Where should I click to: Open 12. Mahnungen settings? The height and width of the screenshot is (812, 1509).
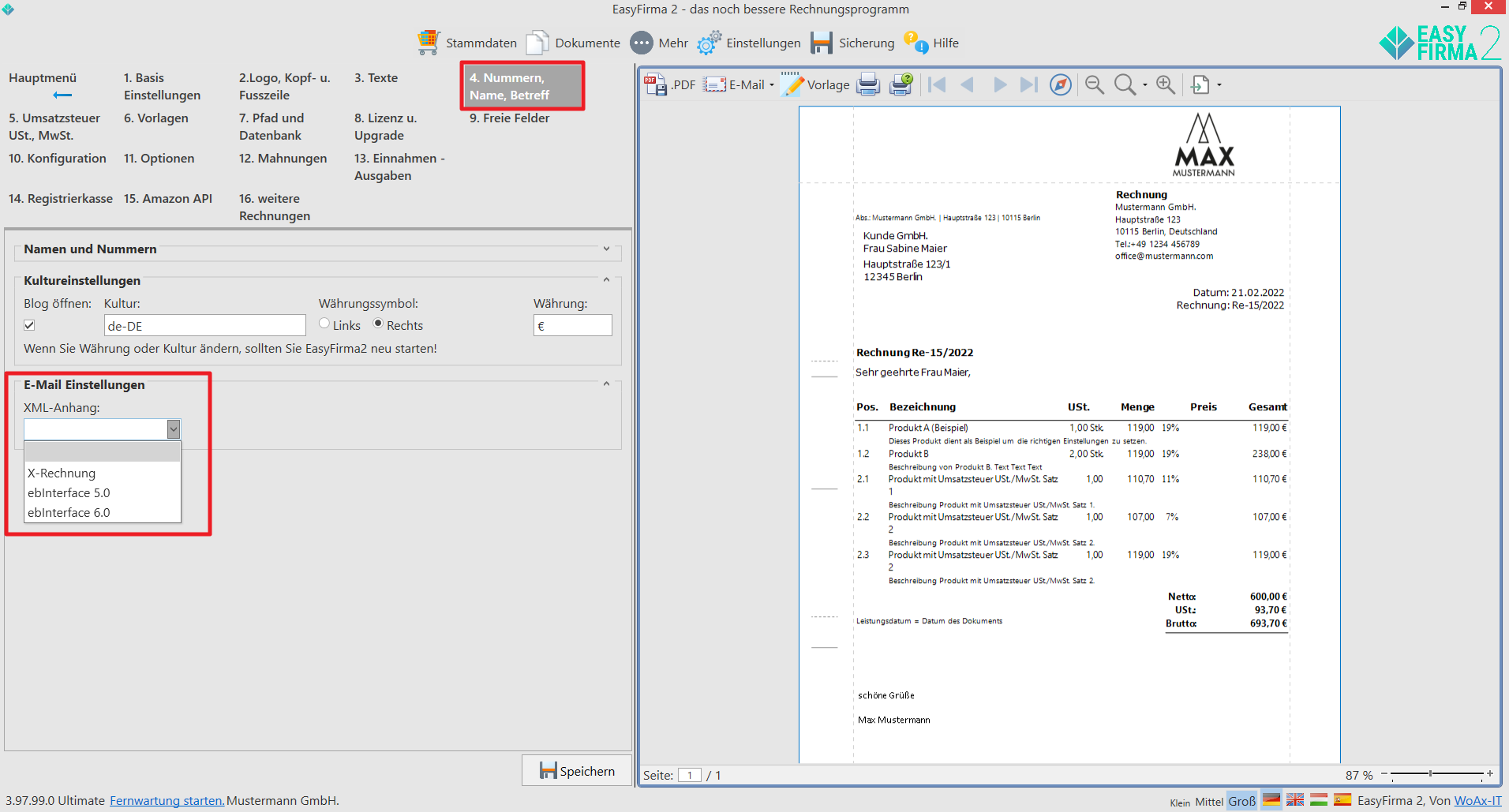283,158
